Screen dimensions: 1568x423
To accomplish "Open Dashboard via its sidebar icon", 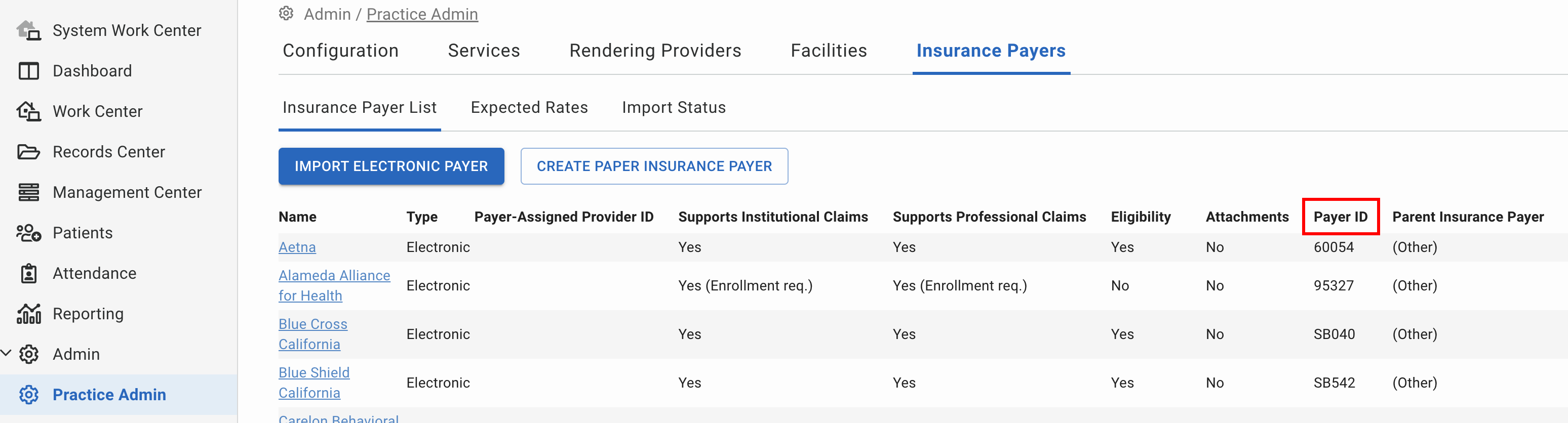I will click(28, 71).
